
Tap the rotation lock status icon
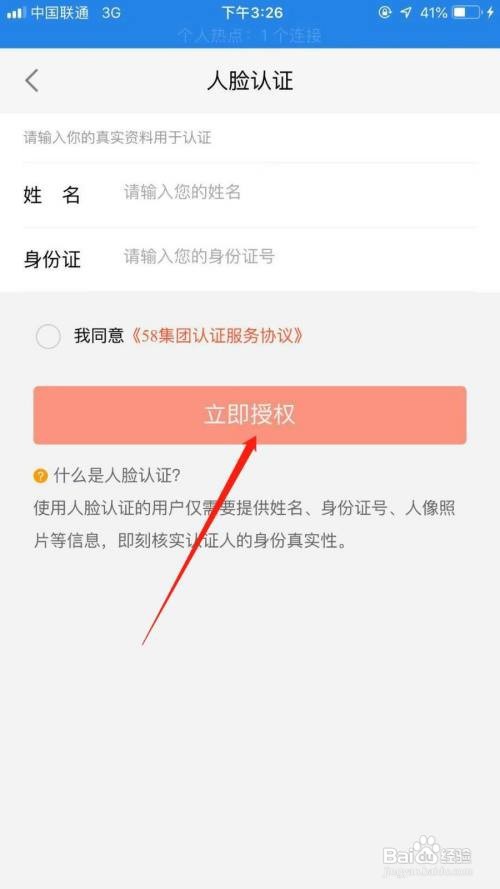(385, 12)
